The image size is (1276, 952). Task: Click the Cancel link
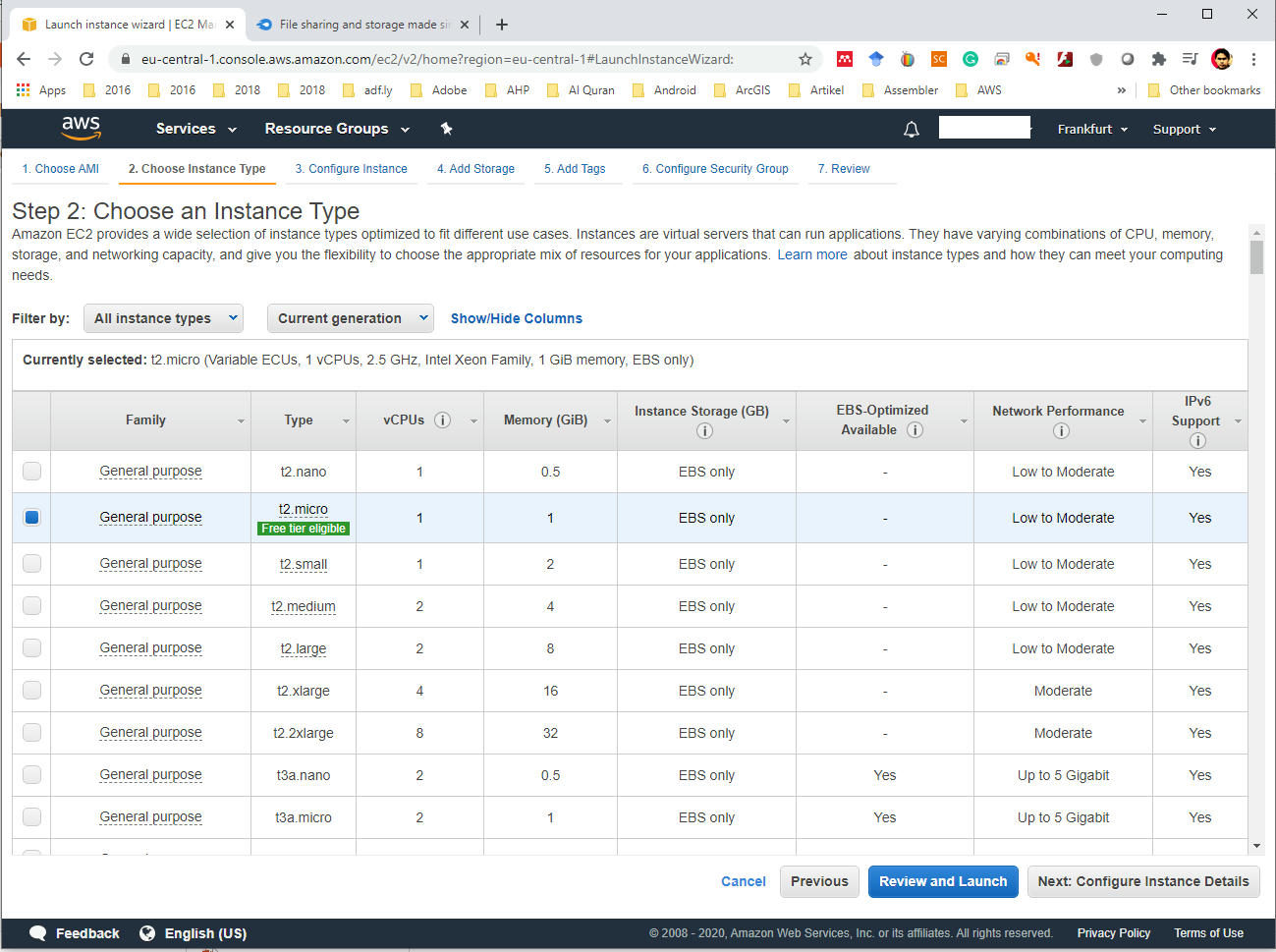744,881
